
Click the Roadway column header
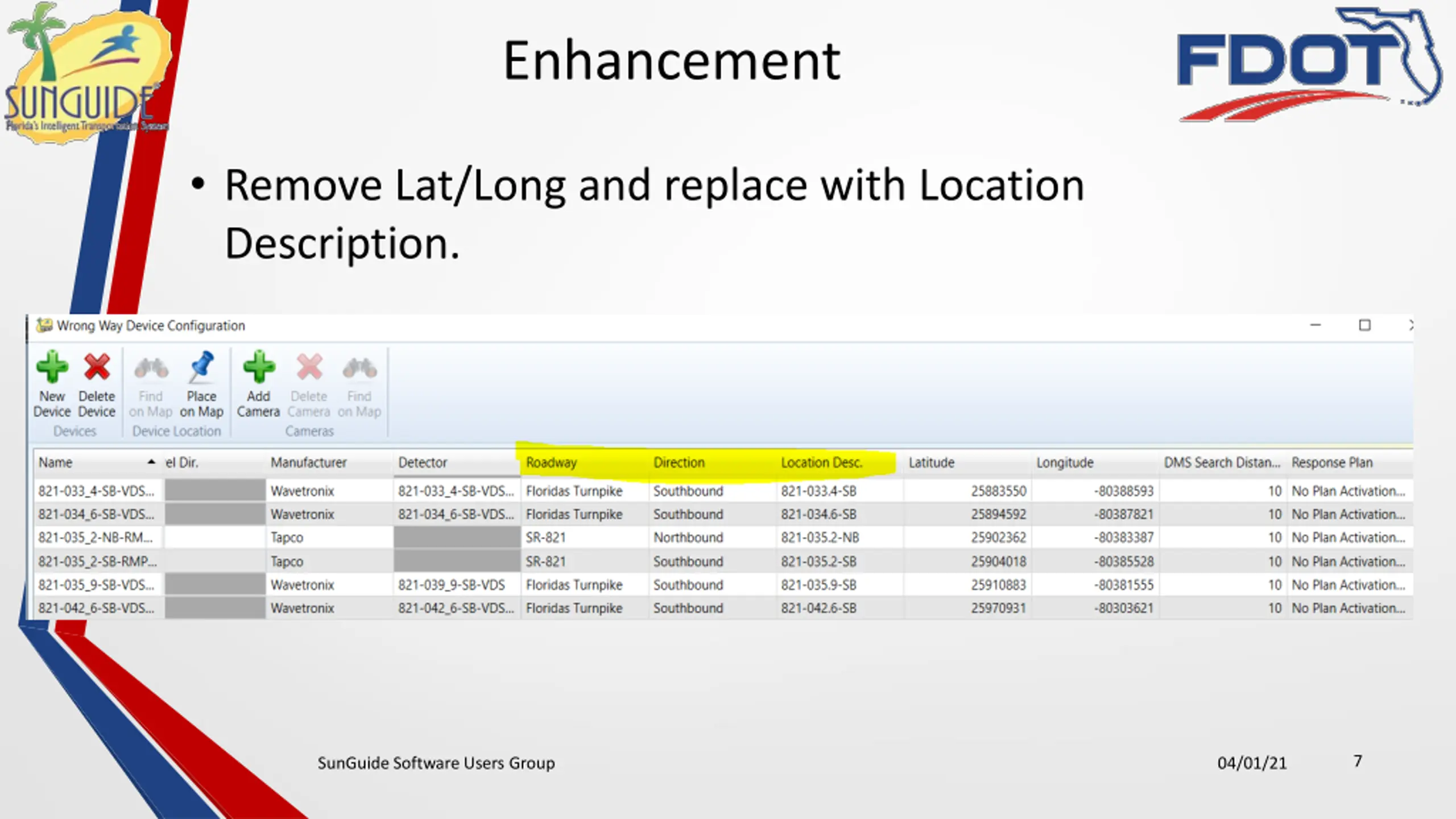point(584,462)
